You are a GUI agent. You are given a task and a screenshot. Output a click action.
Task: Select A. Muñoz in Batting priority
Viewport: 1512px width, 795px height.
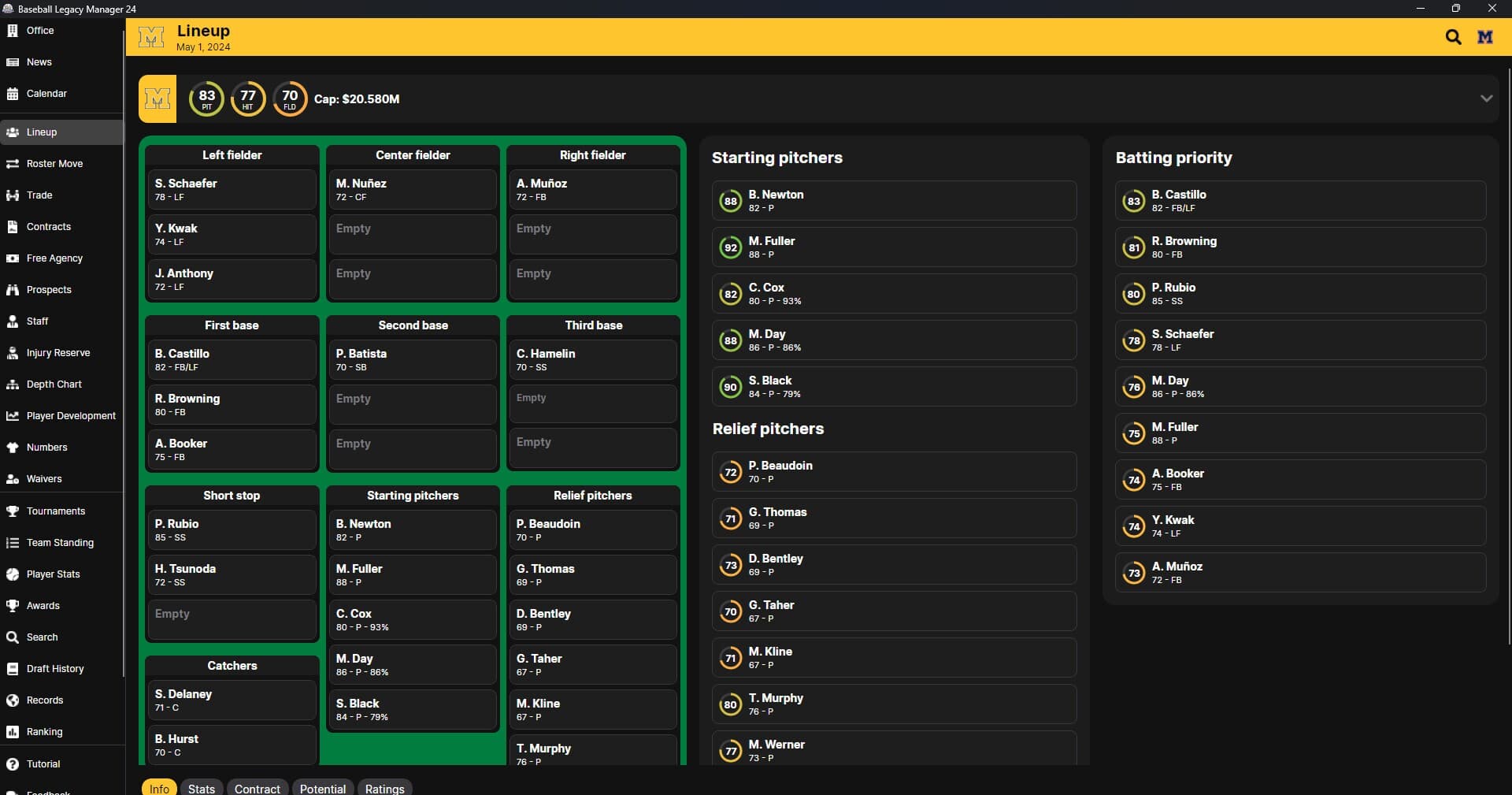click(x=1300, y=572)
